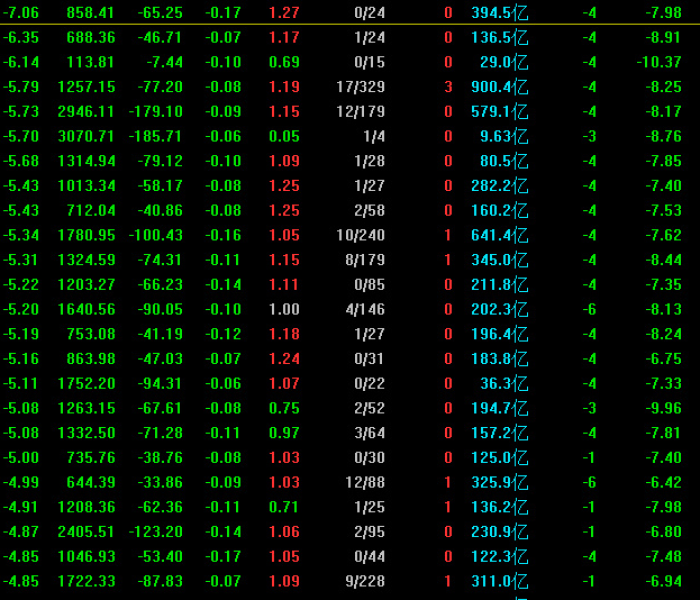This screenshot has height=600, width=700.
Task: Select the 9.63亿 amount cell
Action: click(x=503, y=136)
